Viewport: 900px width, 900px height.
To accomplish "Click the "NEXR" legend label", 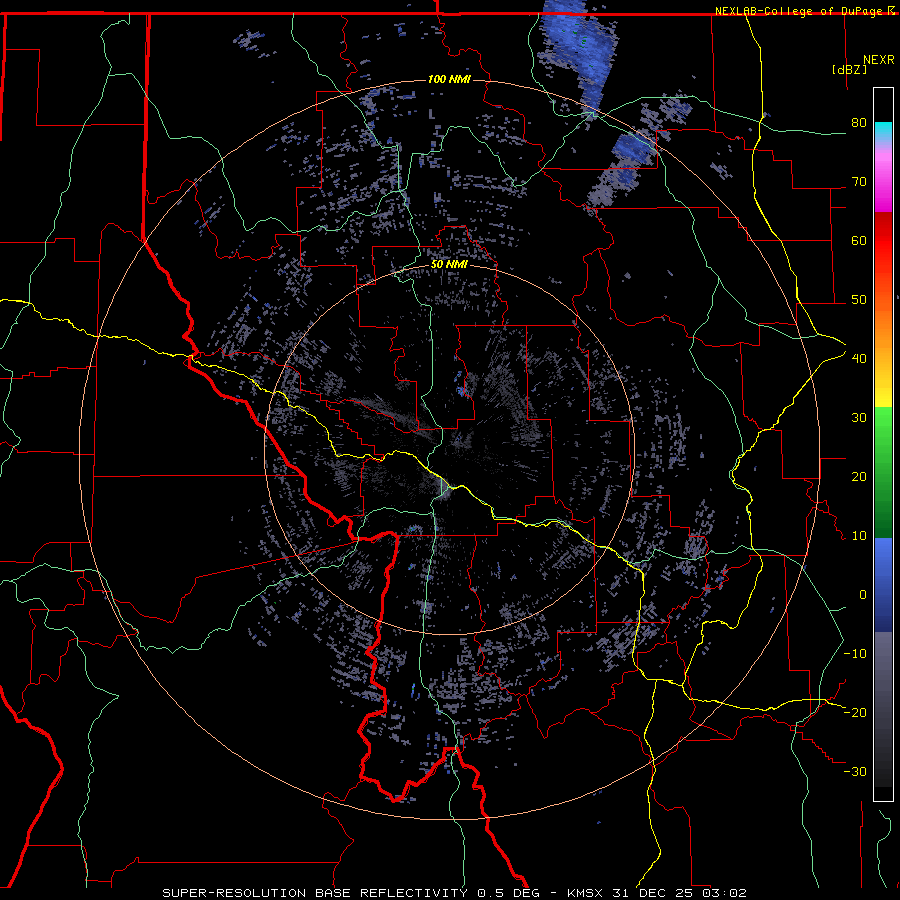I will (879, 60).
